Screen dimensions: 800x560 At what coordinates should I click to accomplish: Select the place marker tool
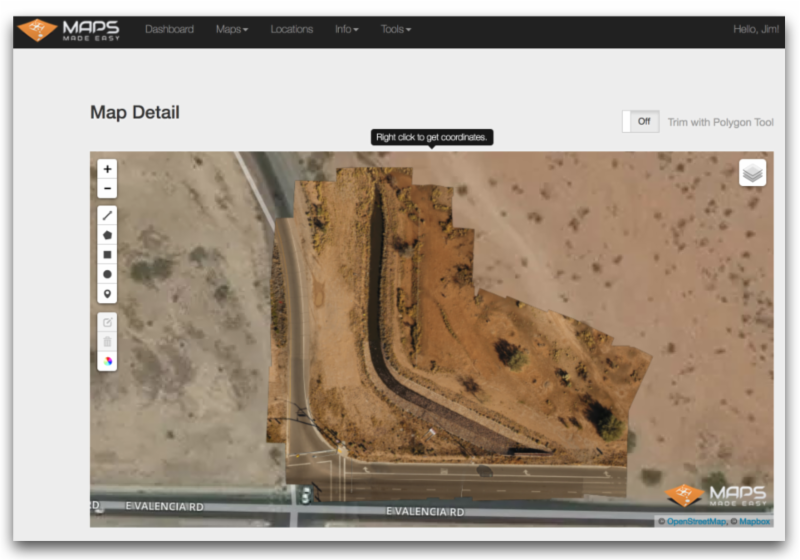coord(107,294)
